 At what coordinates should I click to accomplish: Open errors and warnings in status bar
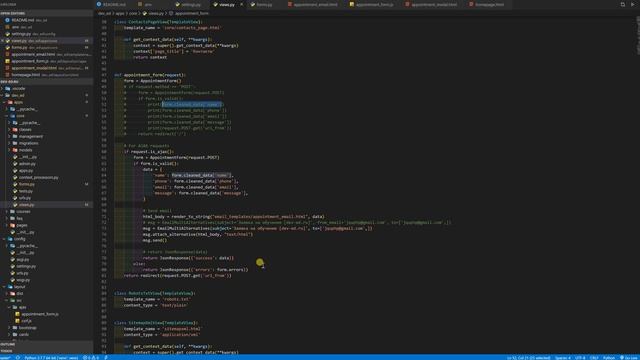(91, 358)
